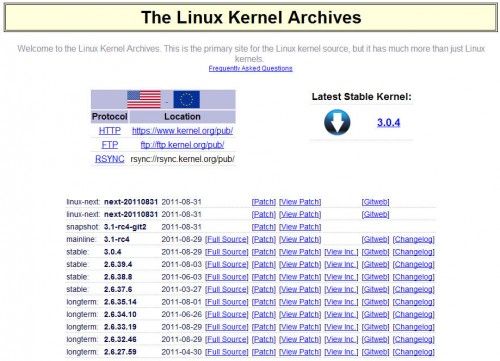The image size is (500, 361).
Task: Click the 2011-04-30 date for 2.6.27.59
Action: [x=182, y=352]
